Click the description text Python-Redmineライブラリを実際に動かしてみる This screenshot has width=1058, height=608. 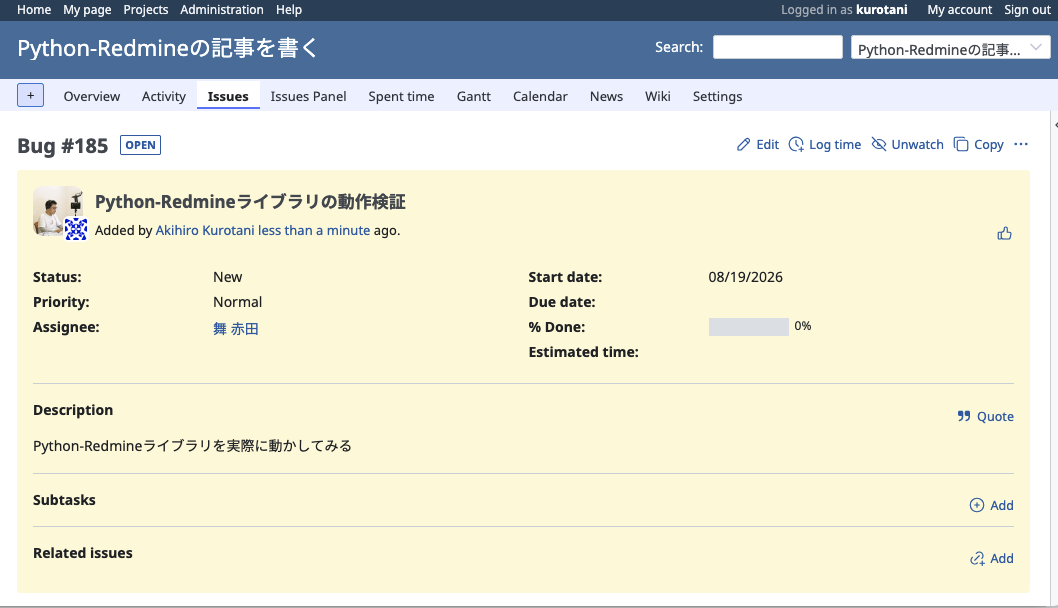click(x=192, y=445)
